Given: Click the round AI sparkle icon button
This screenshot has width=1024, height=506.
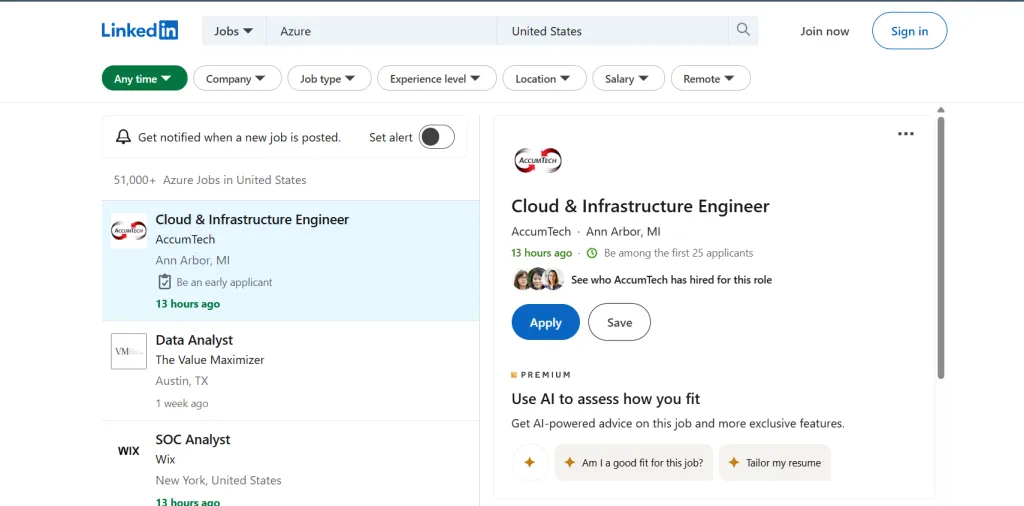Looking at the screenshot, I should (x=530, y=462).
